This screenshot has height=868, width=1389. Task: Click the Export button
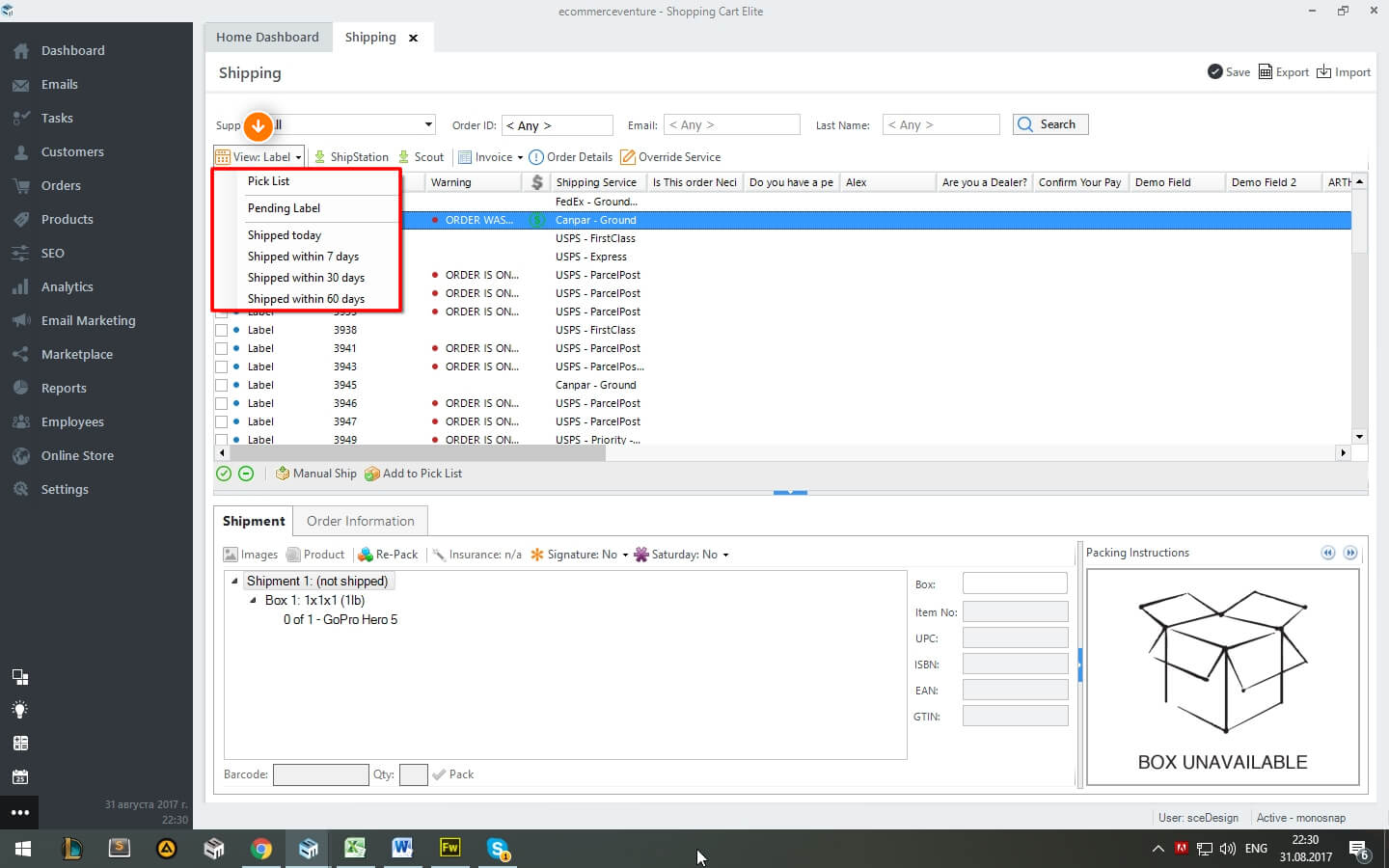1284,72
